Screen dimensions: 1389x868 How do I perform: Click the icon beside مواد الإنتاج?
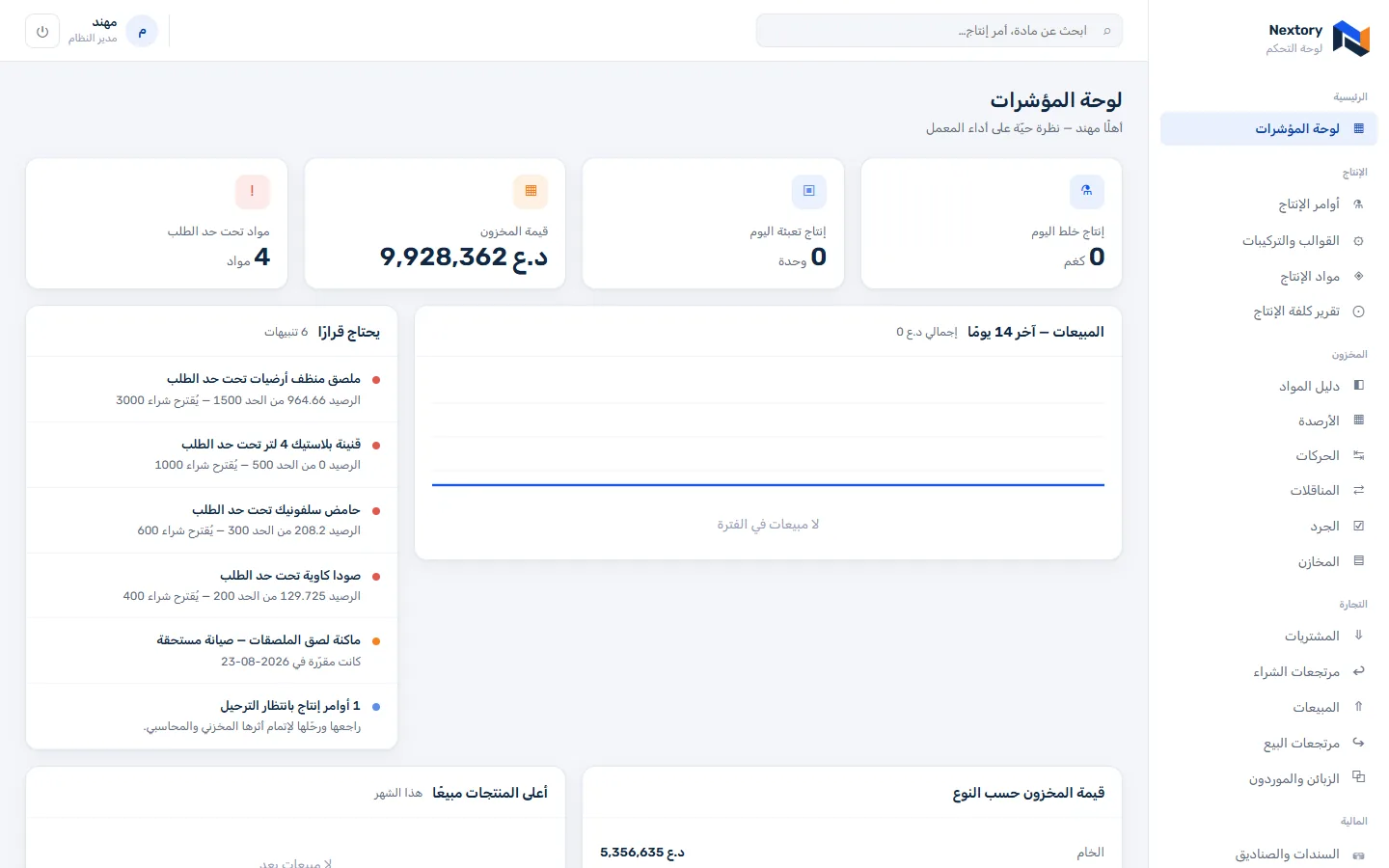click(1358, 277)
